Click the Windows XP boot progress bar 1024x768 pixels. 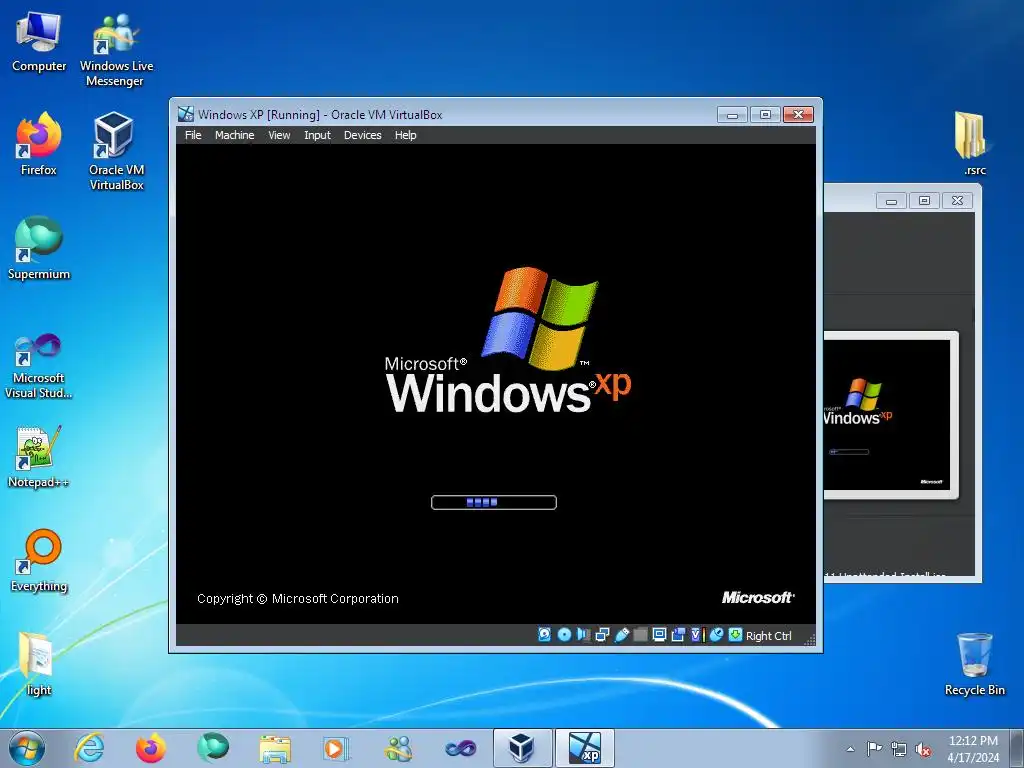494,502
